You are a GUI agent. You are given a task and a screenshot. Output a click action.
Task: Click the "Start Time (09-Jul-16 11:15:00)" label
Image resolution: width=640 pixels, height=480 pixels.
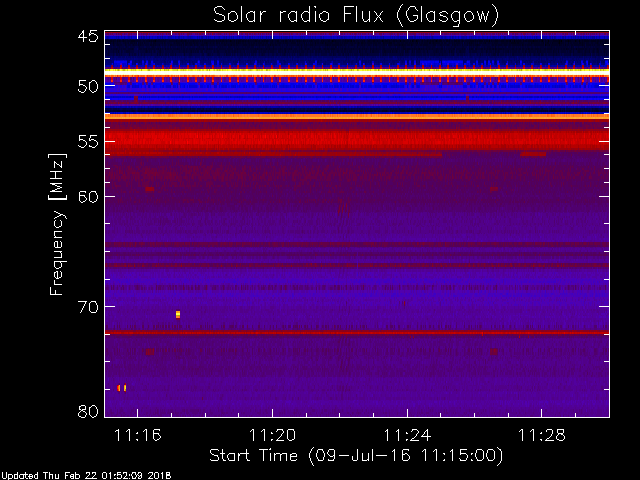356,456
